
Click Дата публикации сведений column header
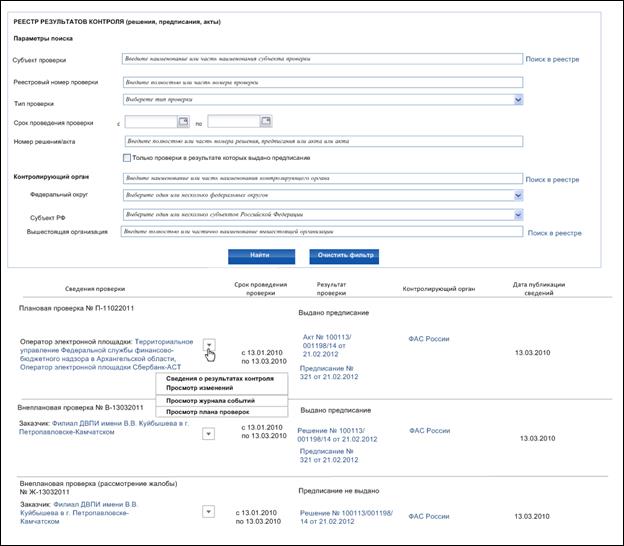[x=538, y=289]
